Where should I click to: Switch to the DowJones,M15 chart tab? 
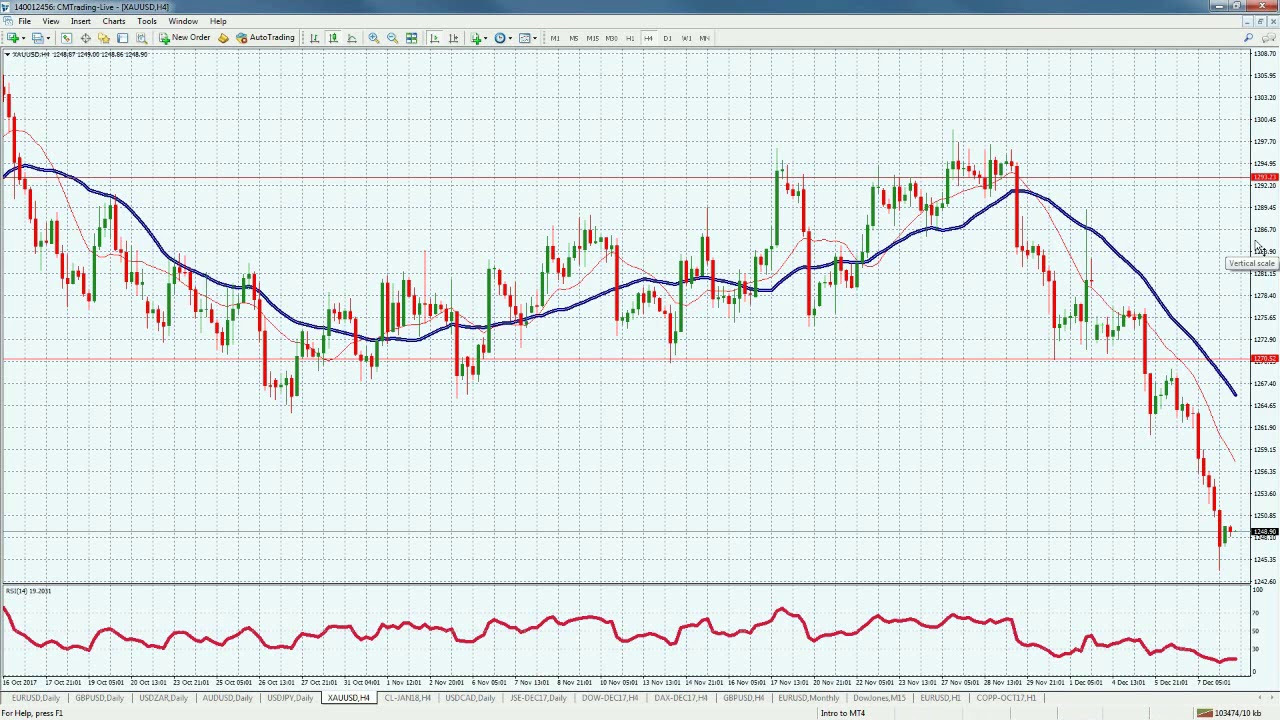(x=880, y=698)
